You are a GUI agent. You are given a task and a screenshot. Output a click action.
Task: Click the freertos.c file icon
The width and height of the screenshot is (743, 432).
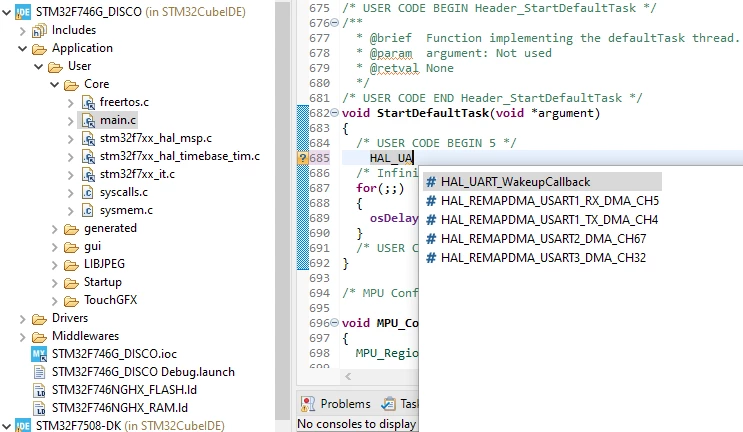coord(88,102)
